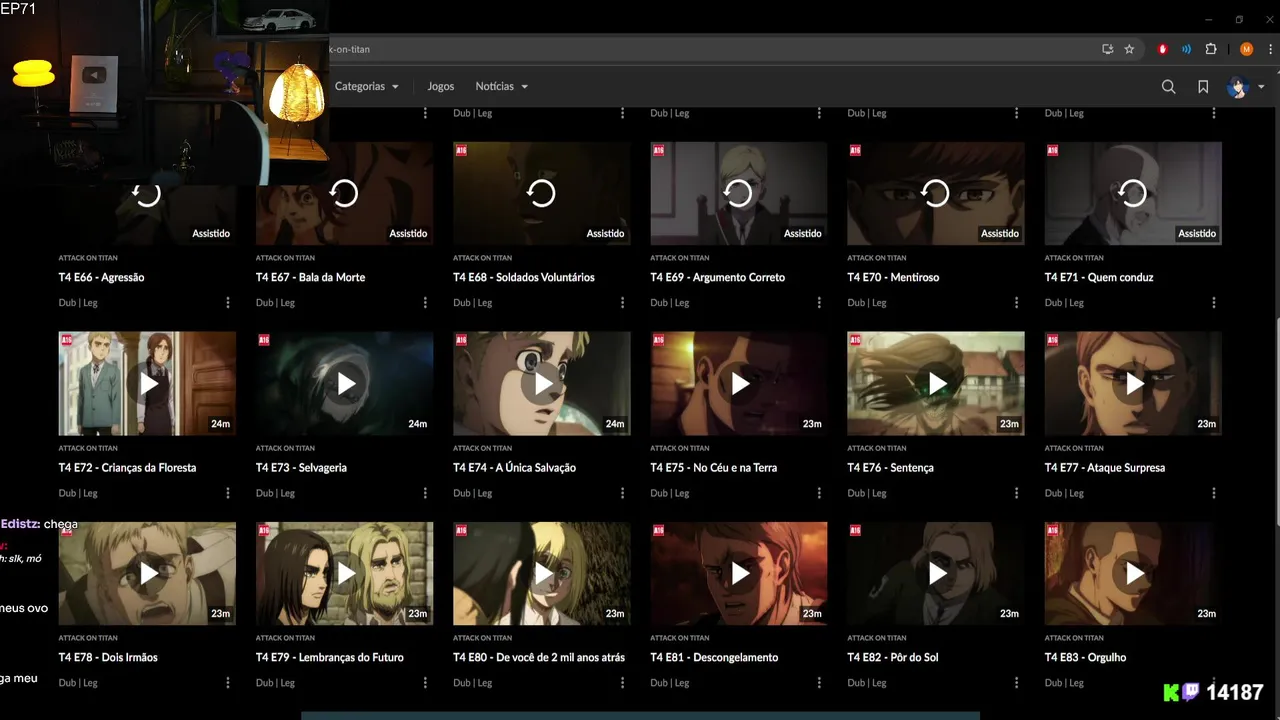Play episode E74 A Única Salvação
Image resolution: width=1280 pixels, height=720 pixels.
(x=541, y=383)
